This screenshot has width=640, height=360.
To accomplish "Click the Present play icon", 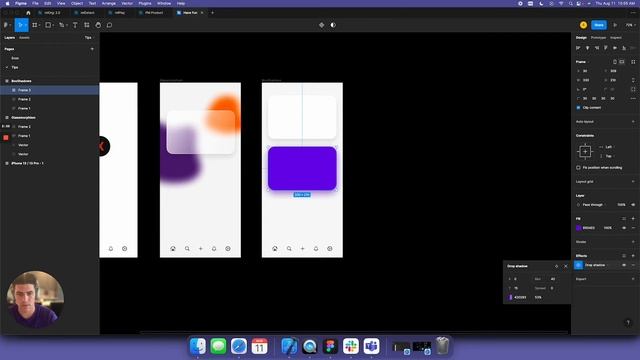I will click(x=615, y=25).
